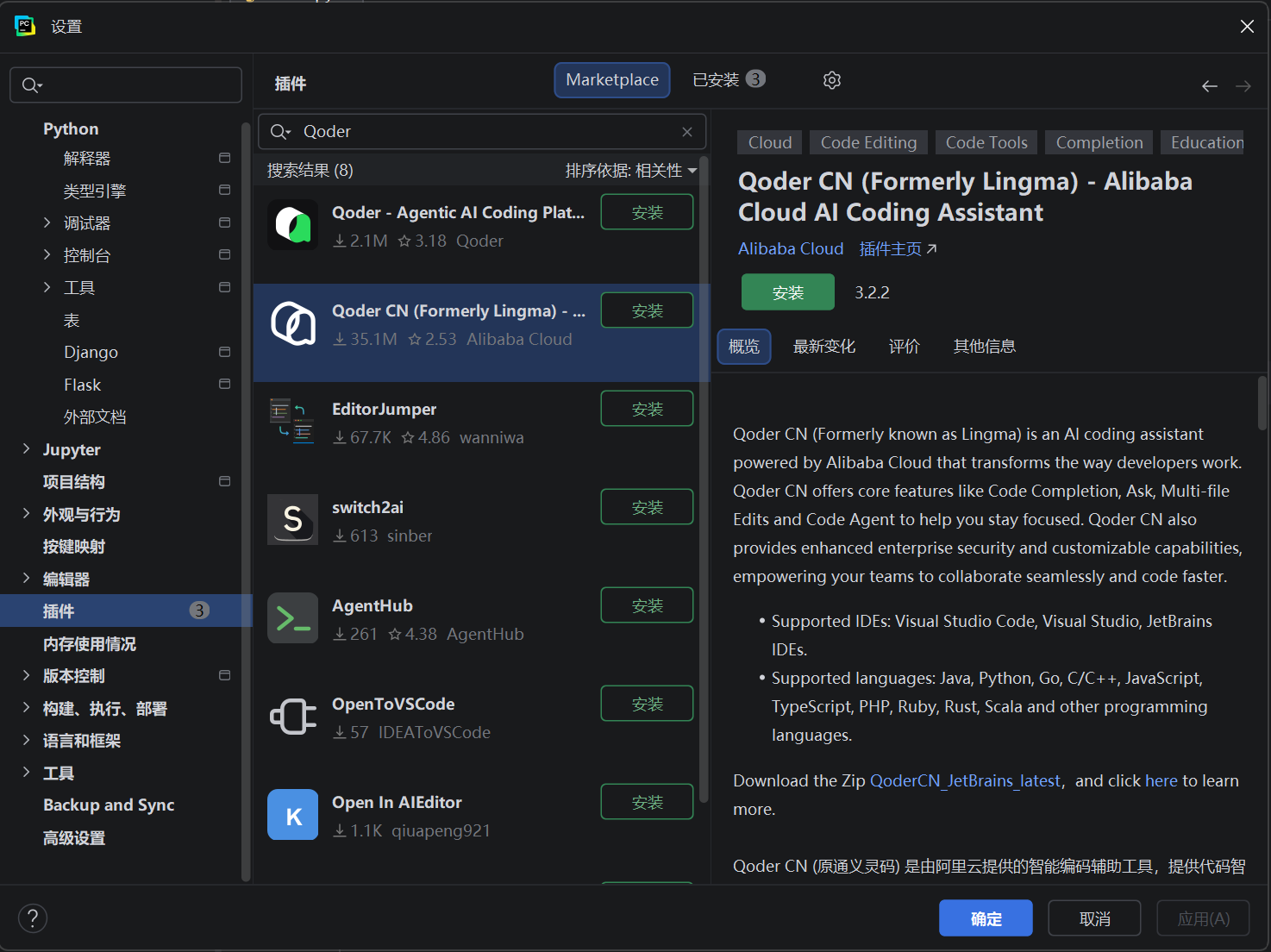Click the Qoder CN (Formerly Lingma) plugin icon
This screenshot has height=952, width=1271.
point(293,323)
